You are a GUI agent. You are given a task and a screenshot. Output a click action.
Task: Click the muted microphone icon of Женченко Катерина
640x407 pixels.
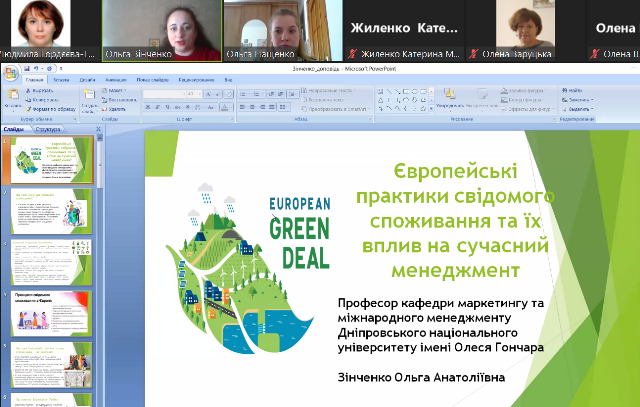[352, 53]
